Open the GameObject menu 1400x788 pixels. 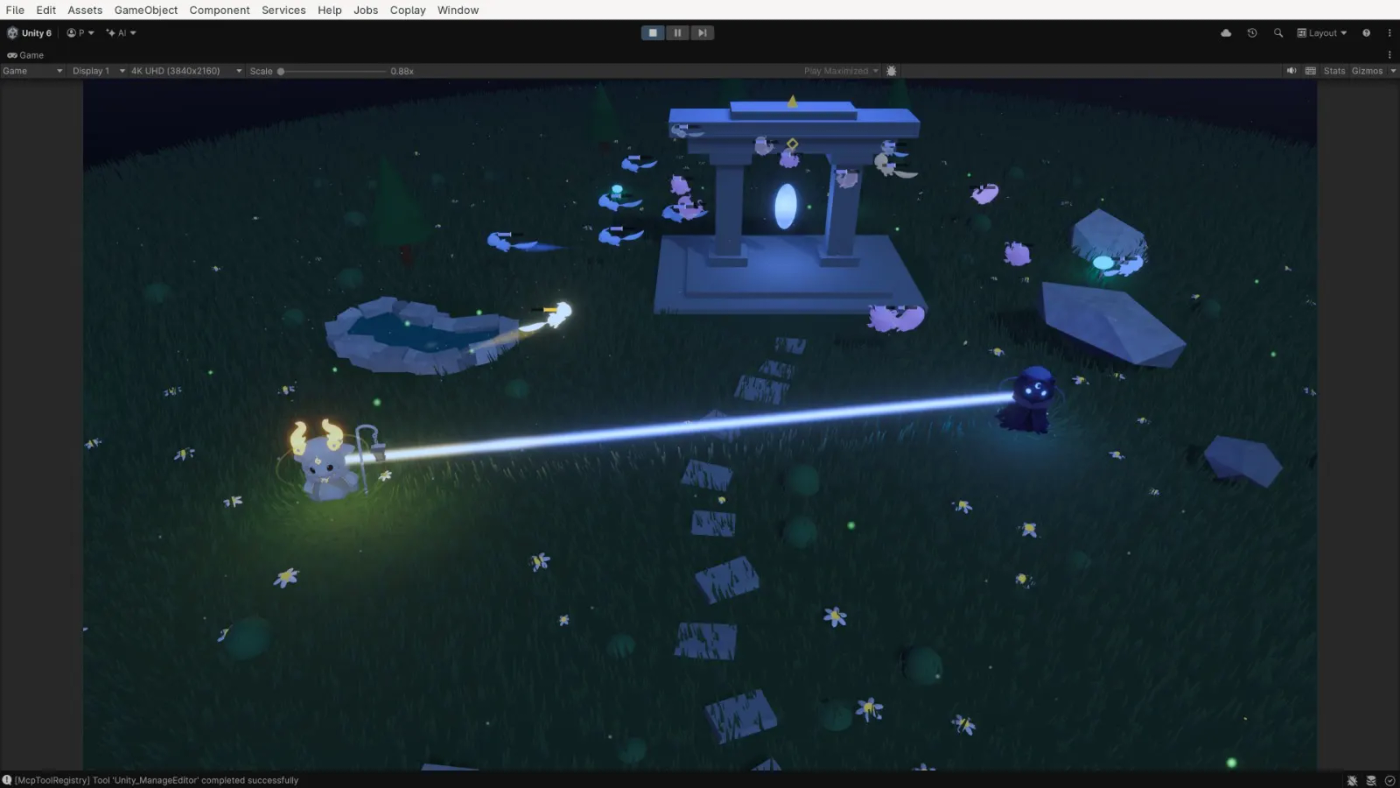pos(146,10)
